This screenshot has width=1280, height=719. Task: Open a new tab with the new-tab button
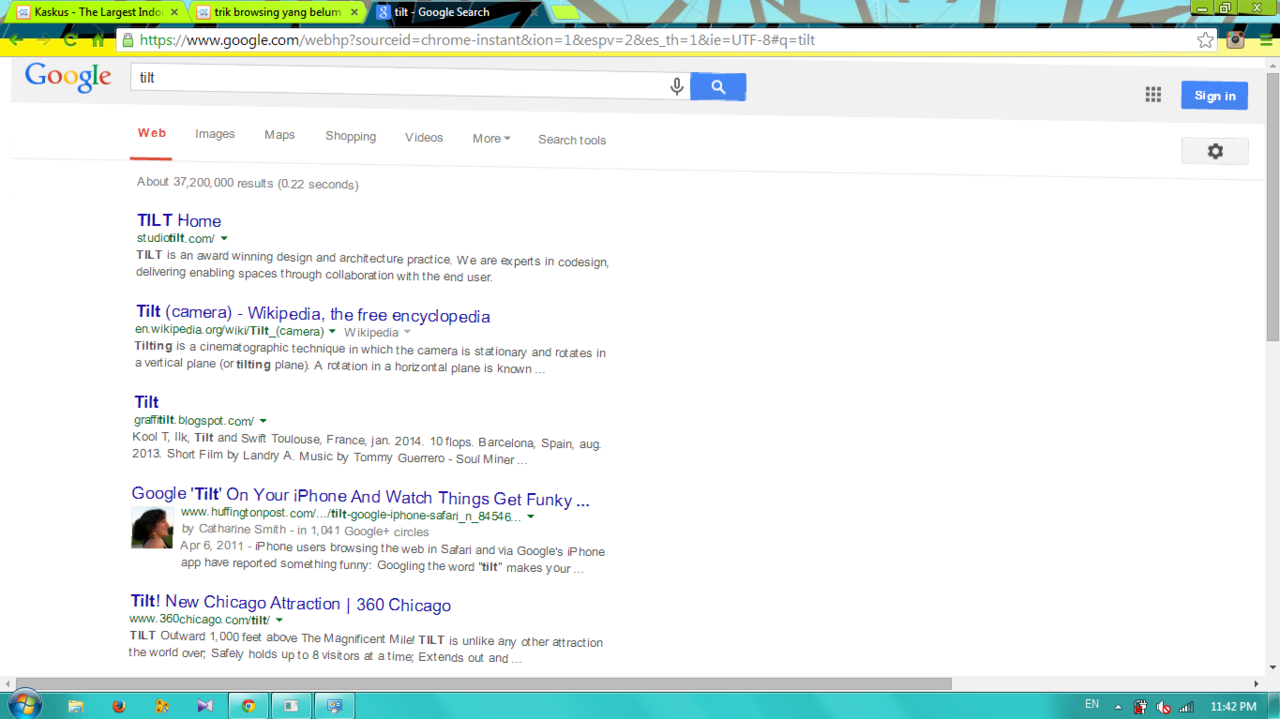pyautogui.click(x=565, y=13)
